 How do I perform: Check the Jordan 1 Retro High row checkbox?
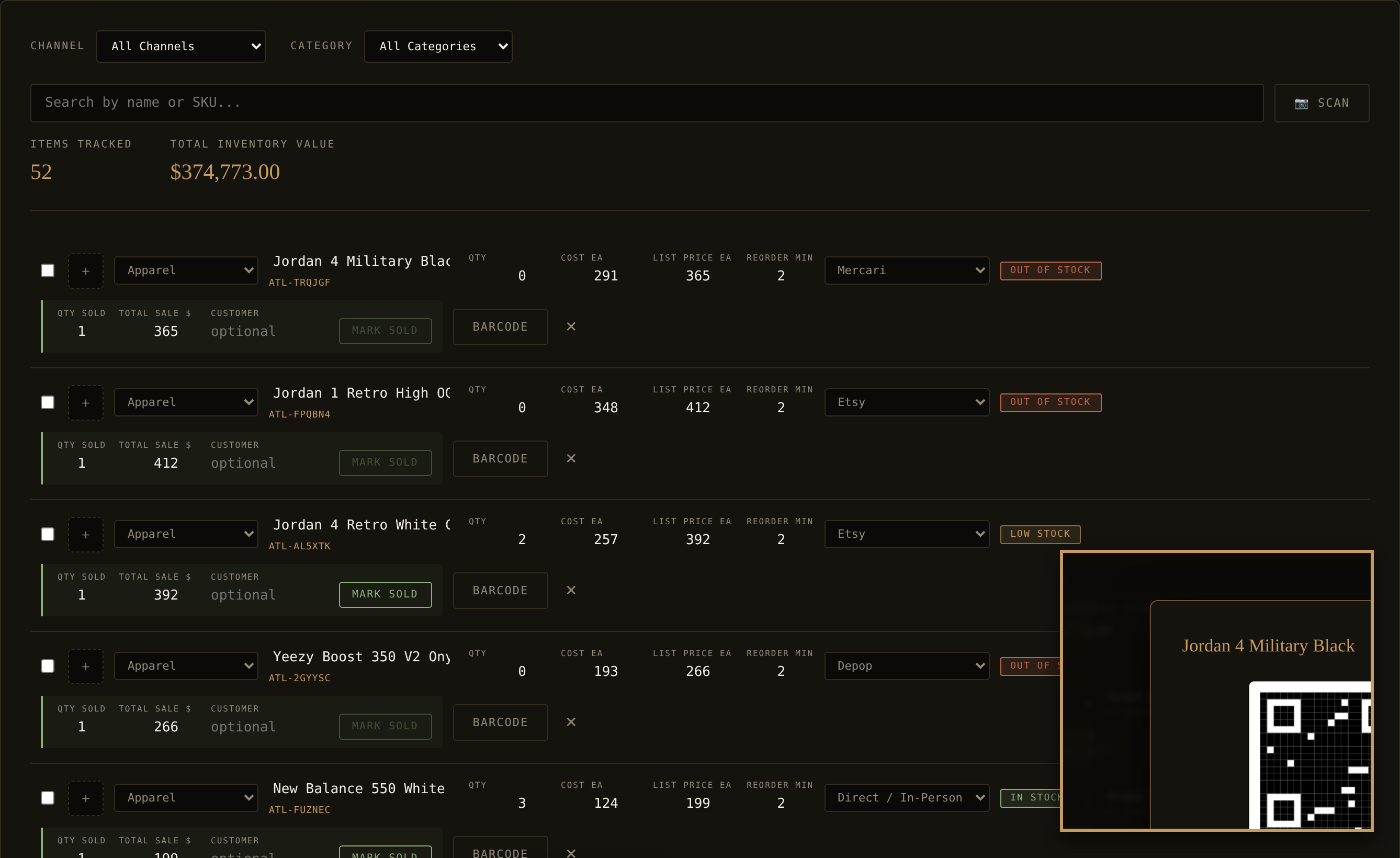48,402
